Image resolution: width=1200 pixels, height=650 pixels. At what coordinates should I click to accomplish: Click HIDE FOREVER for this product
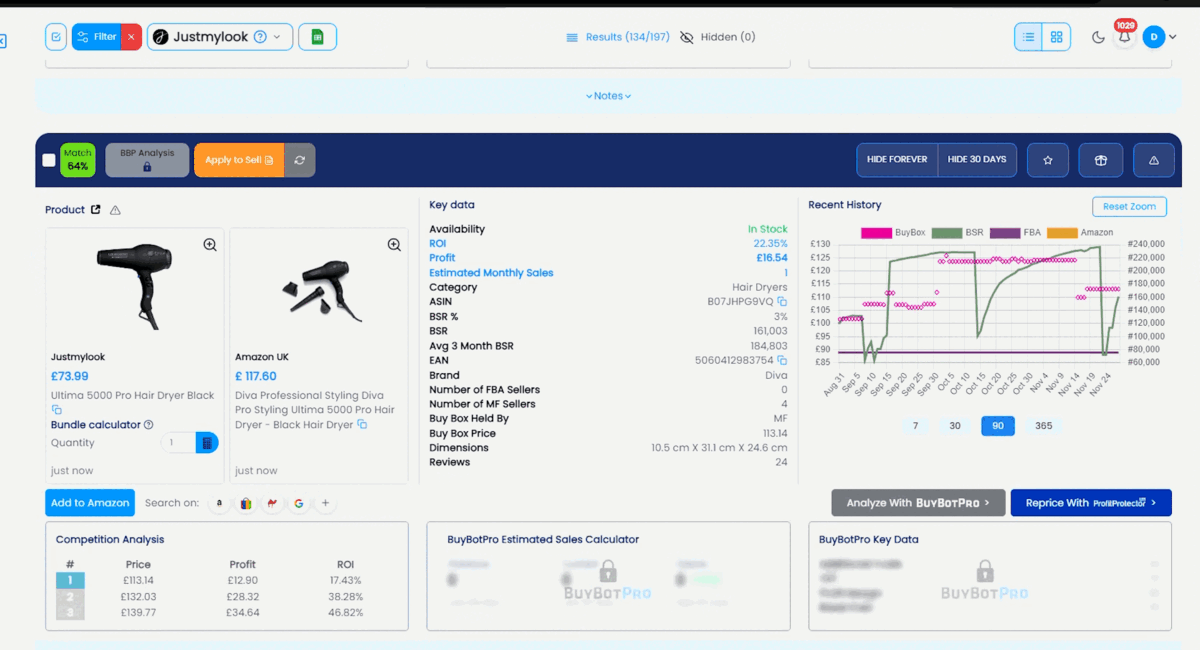[x=897, y=160]
